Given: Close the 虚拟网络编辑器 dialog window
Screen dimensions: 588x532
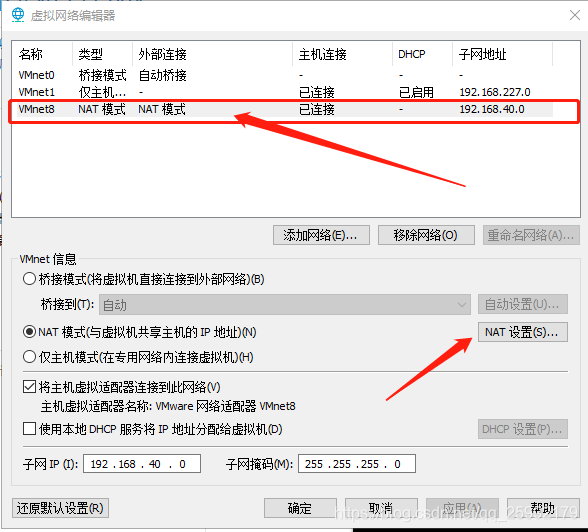Looking at the screenshot, I should (574, 15).
